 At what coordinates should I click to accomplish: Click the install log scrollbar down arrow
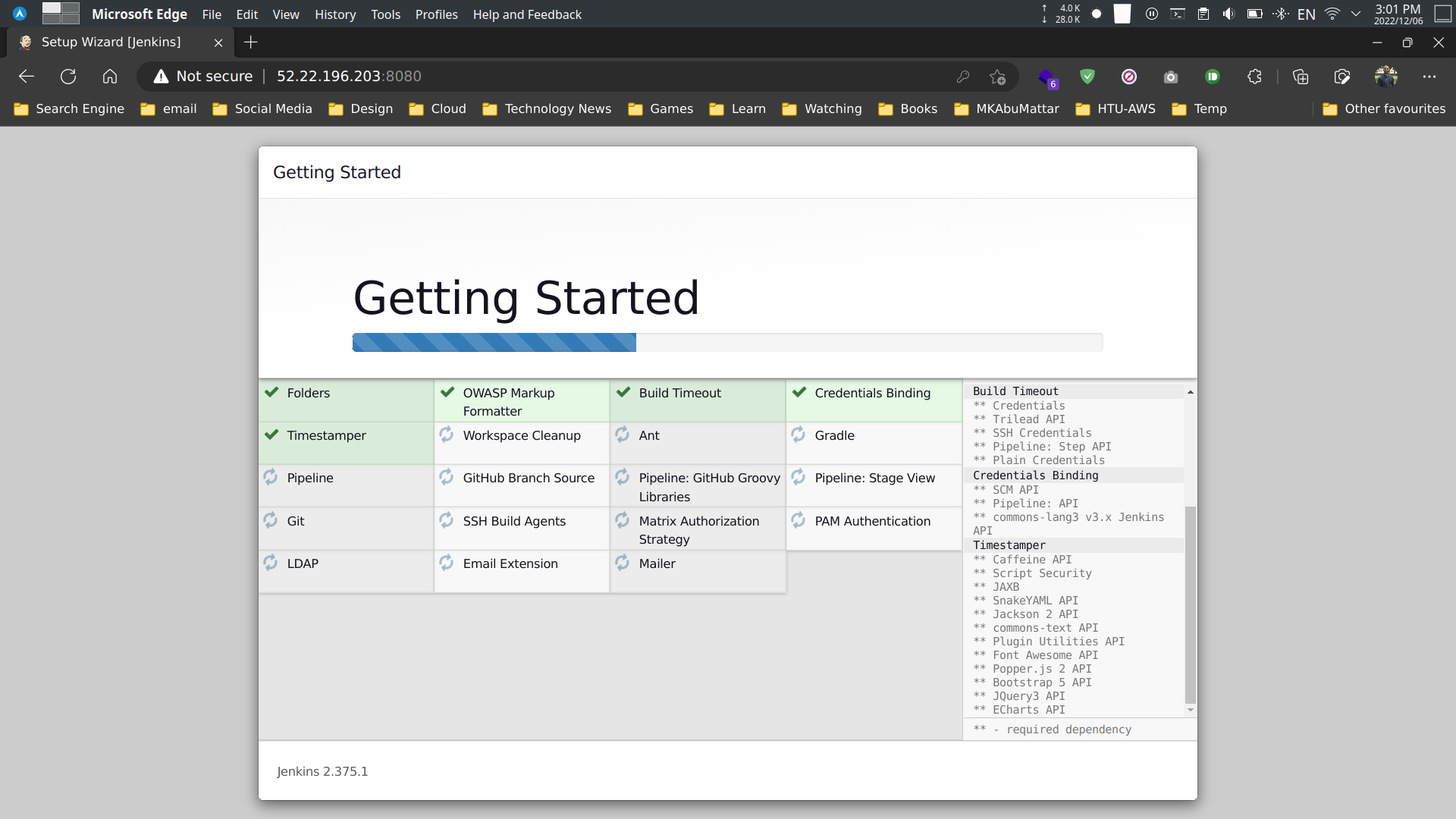1191,711
